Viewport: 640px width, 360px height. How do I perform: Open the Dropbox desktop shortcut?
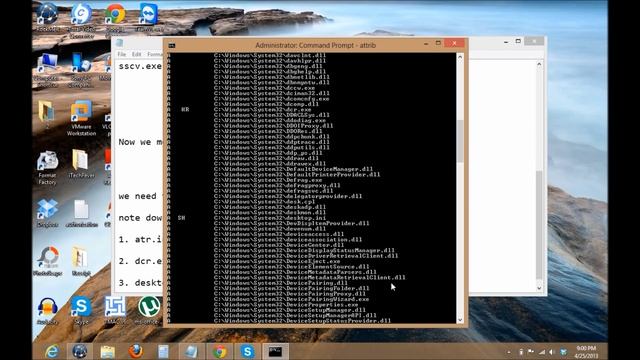pyautogui.click(x=47, y=209)
